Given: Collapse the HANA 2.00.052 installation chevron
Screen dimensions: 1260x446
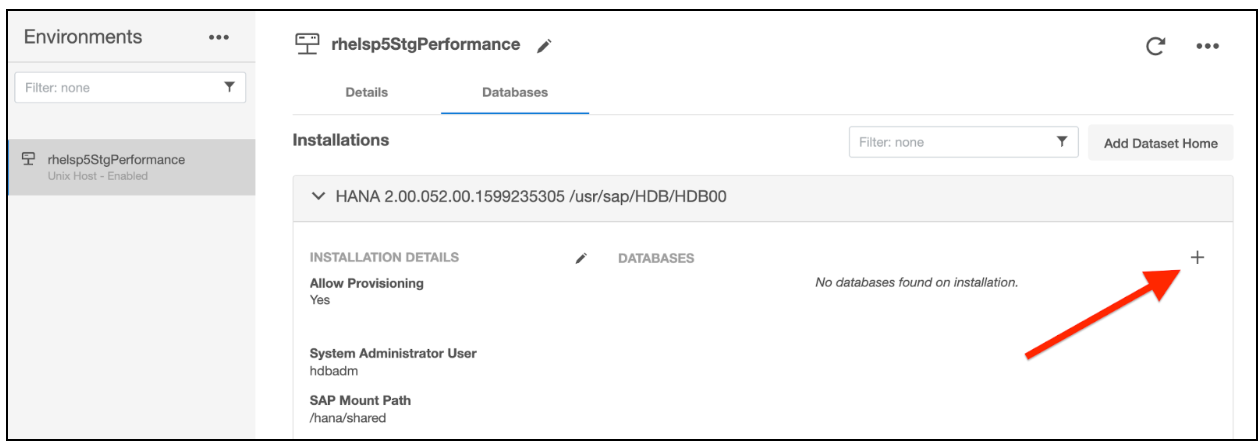Looking at the screenshot, I should [x=318, y=197].
